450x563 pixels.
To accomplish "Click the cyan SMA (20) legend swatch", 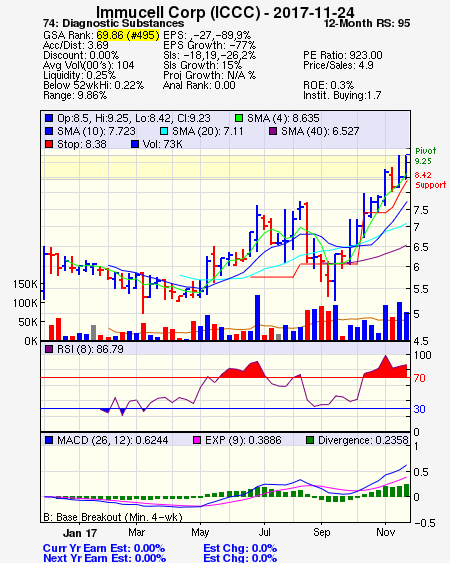I will (163, 131).
